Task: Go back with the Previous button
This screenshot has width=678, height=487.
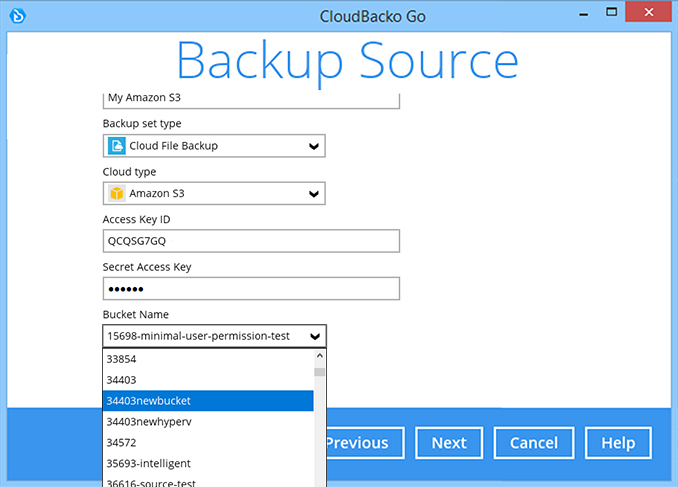Action: tap(365, 443)
